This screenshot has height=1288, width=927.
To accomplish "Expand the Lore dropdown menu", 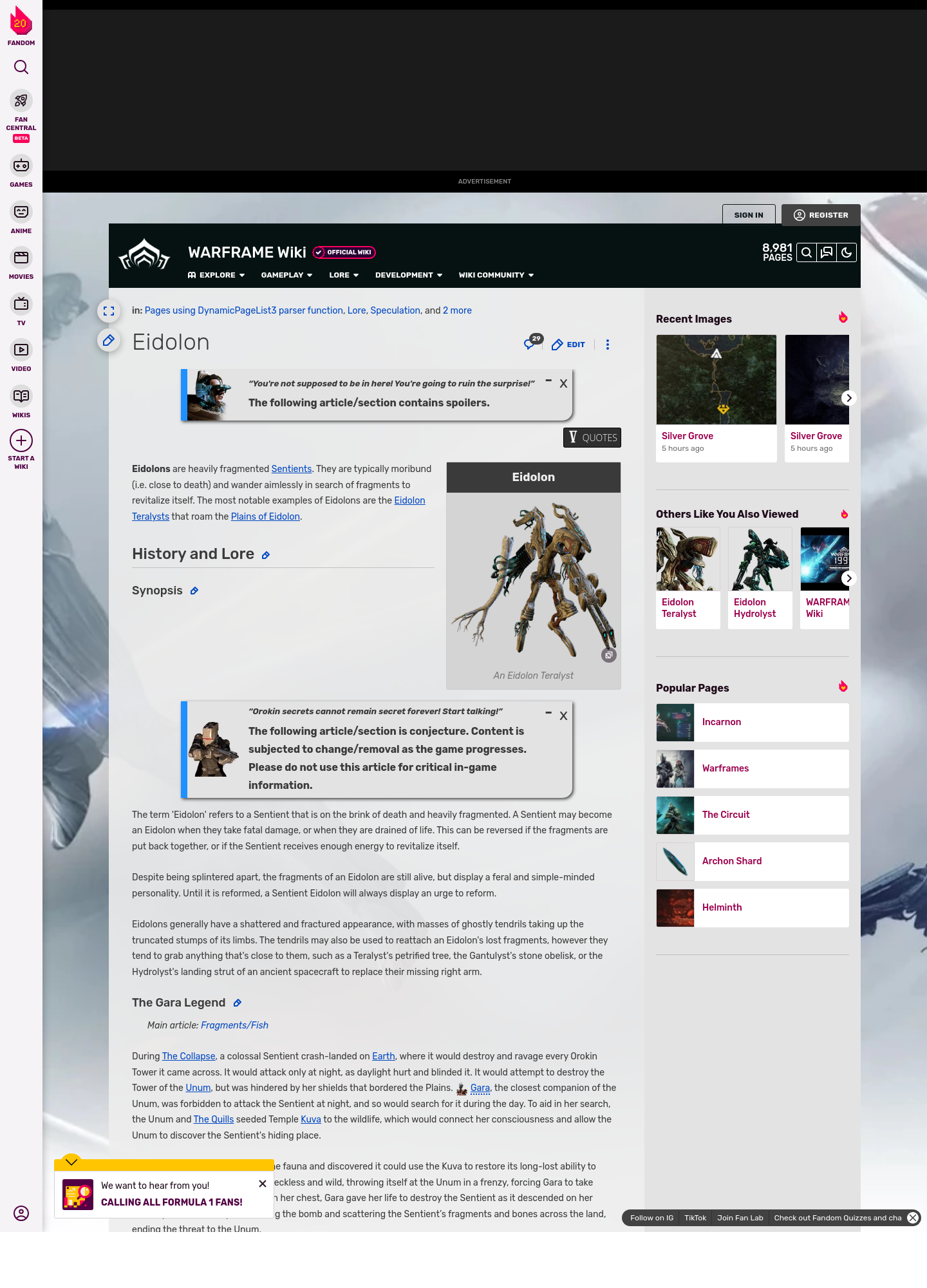I will (x=344, y=275).
